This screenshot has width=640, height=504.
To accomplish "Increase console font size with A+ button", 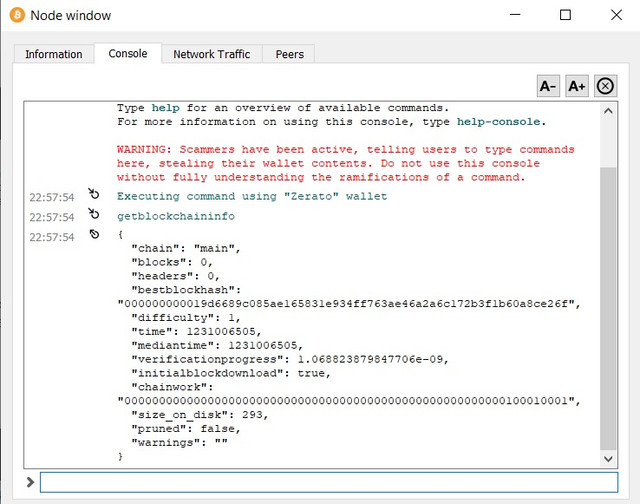I will tap(577, 86).
